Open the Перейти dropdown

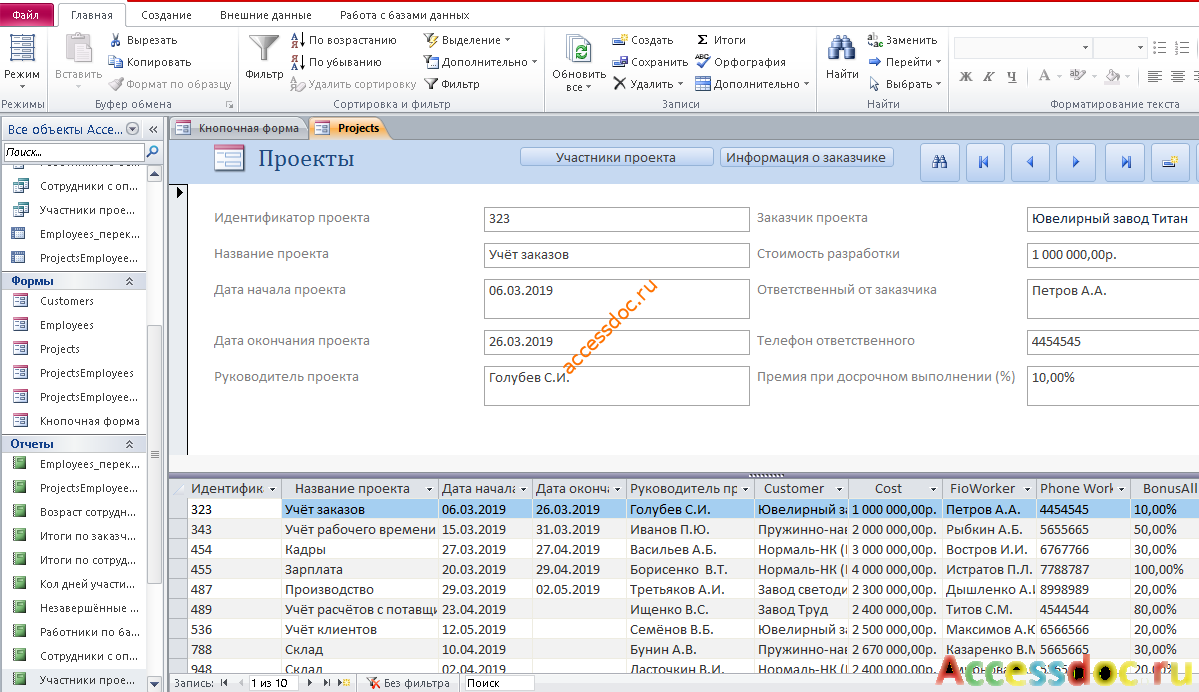pos(905,62)
